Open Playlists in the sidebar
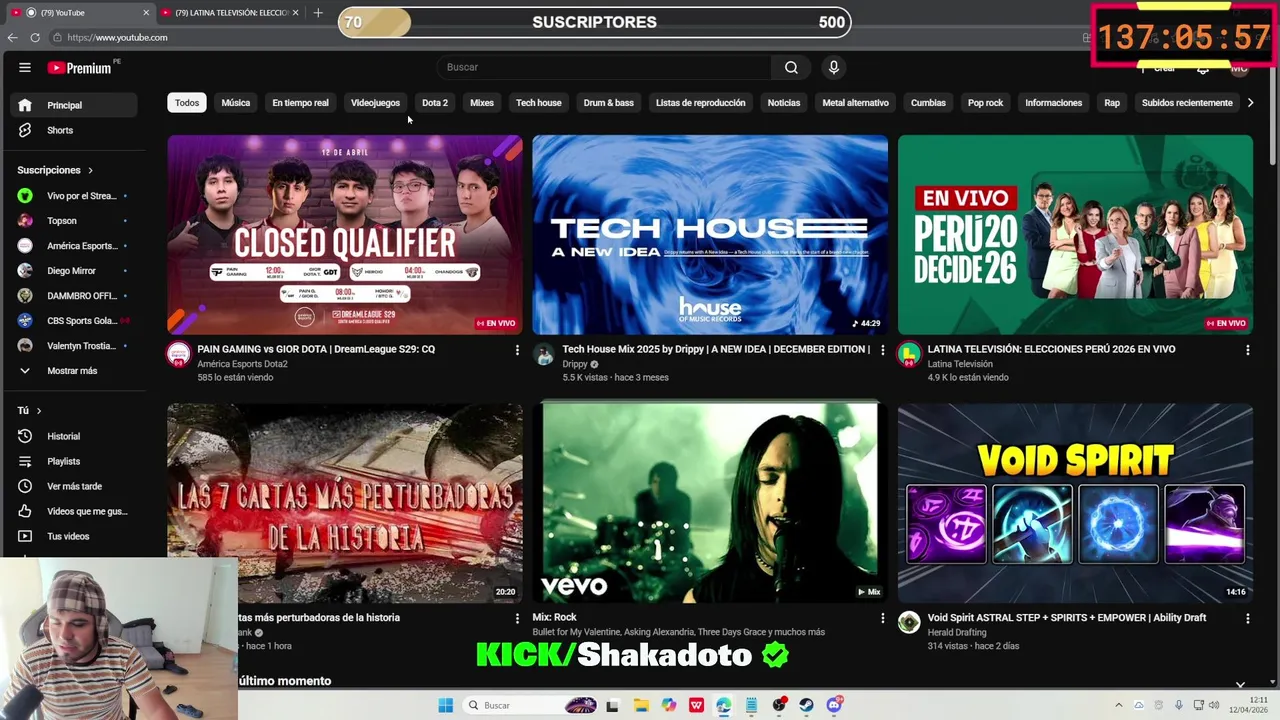 [74, 461]
